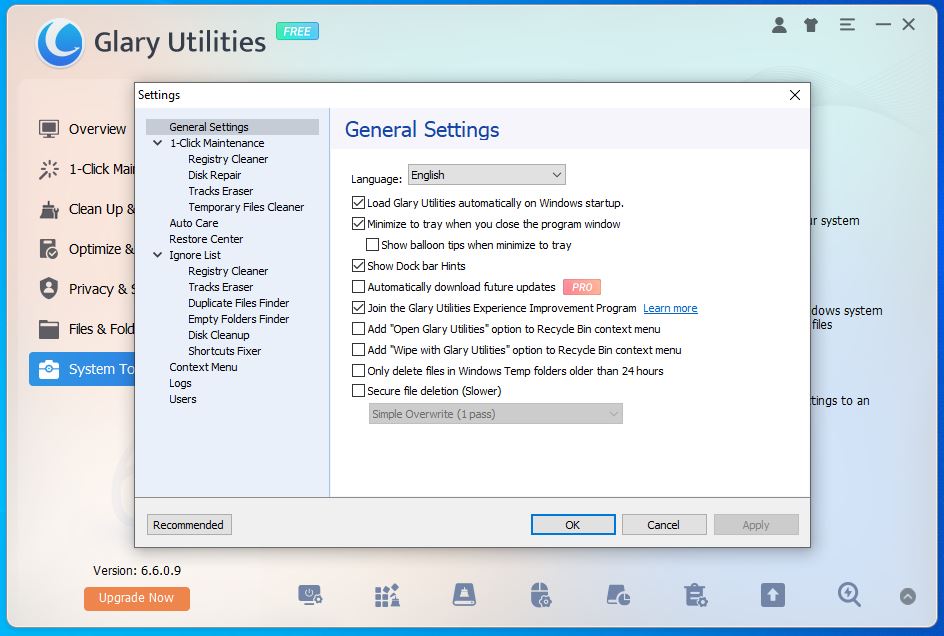Viewport: 944px width, 636px height.
Task: Tick Only delete Temp files older than 24 hours
Action: [x=358, y=371]
